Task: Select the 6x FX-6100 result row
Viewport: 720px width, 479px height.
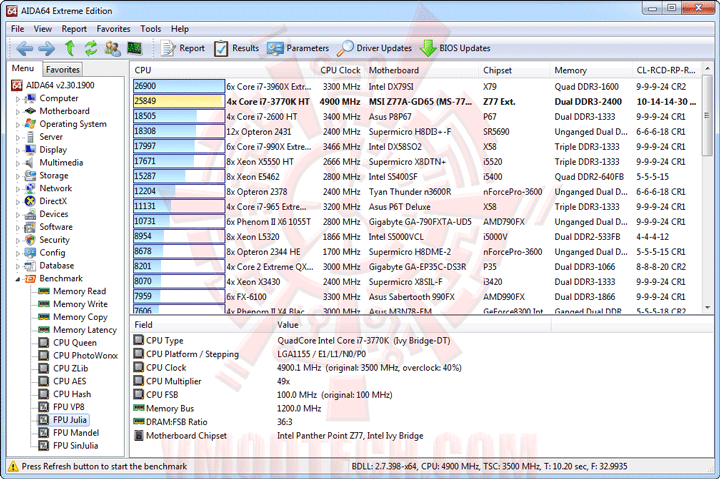Action: tap(417, 297)
